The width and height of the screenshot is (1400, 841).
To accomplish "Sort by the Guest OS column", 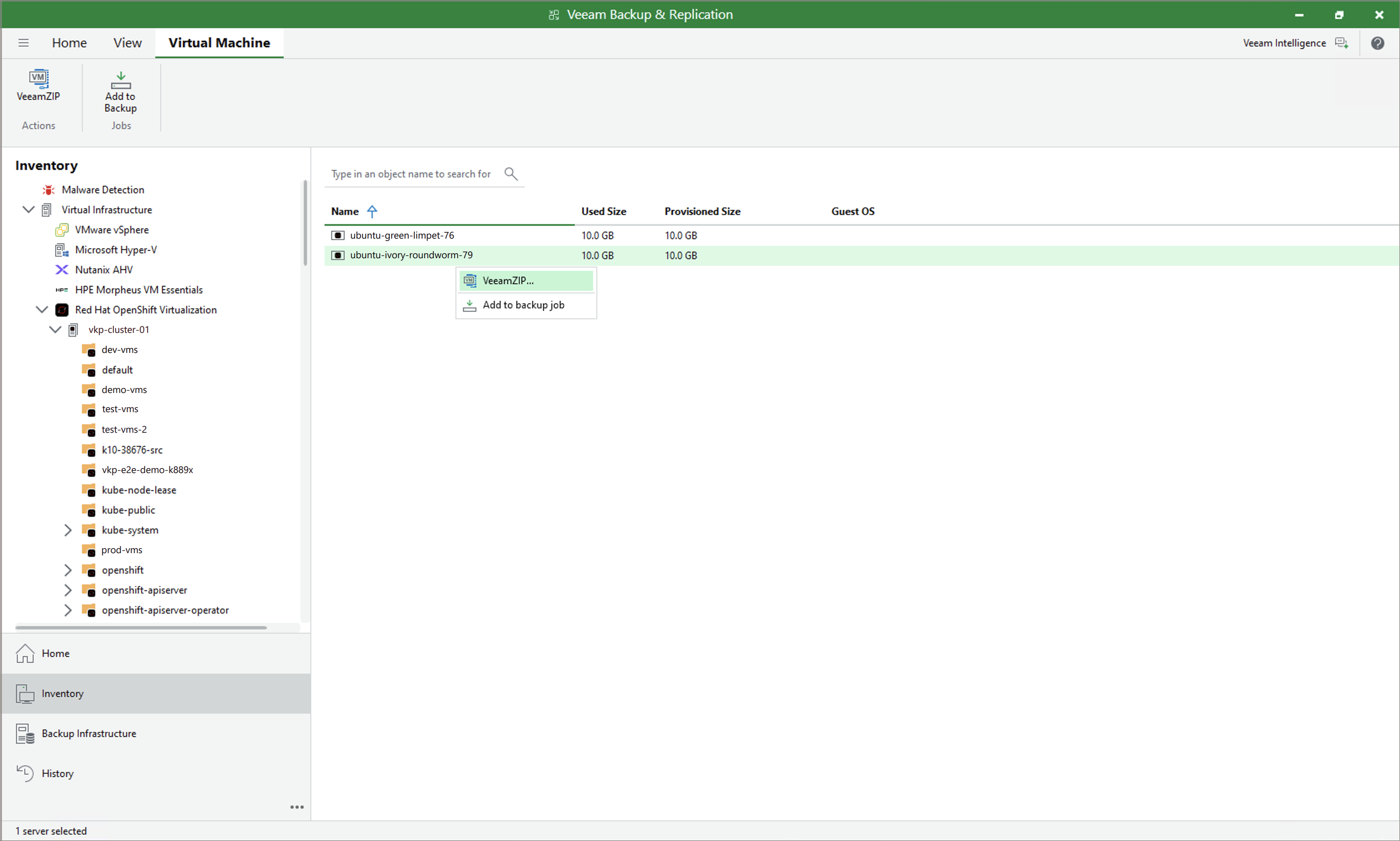I will 853,212.
